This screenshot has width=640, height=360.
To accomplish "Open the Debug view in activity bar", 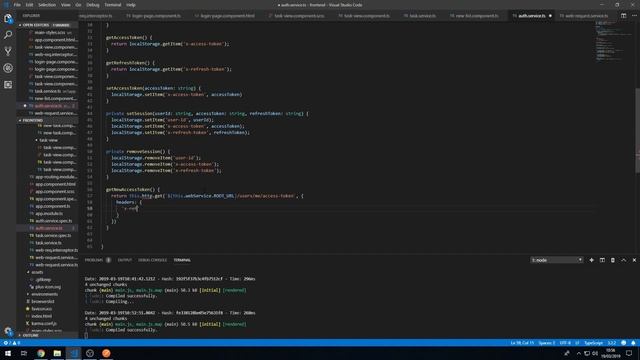I will pyautogui.click(x=8, y=68).
